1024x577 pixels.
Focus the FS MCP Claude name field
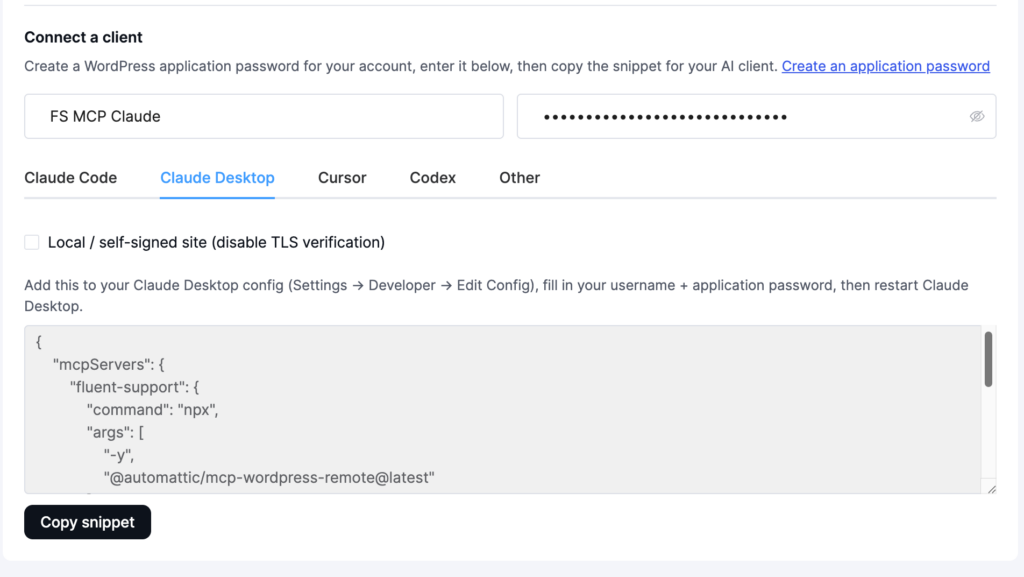(x=264, y=116)
